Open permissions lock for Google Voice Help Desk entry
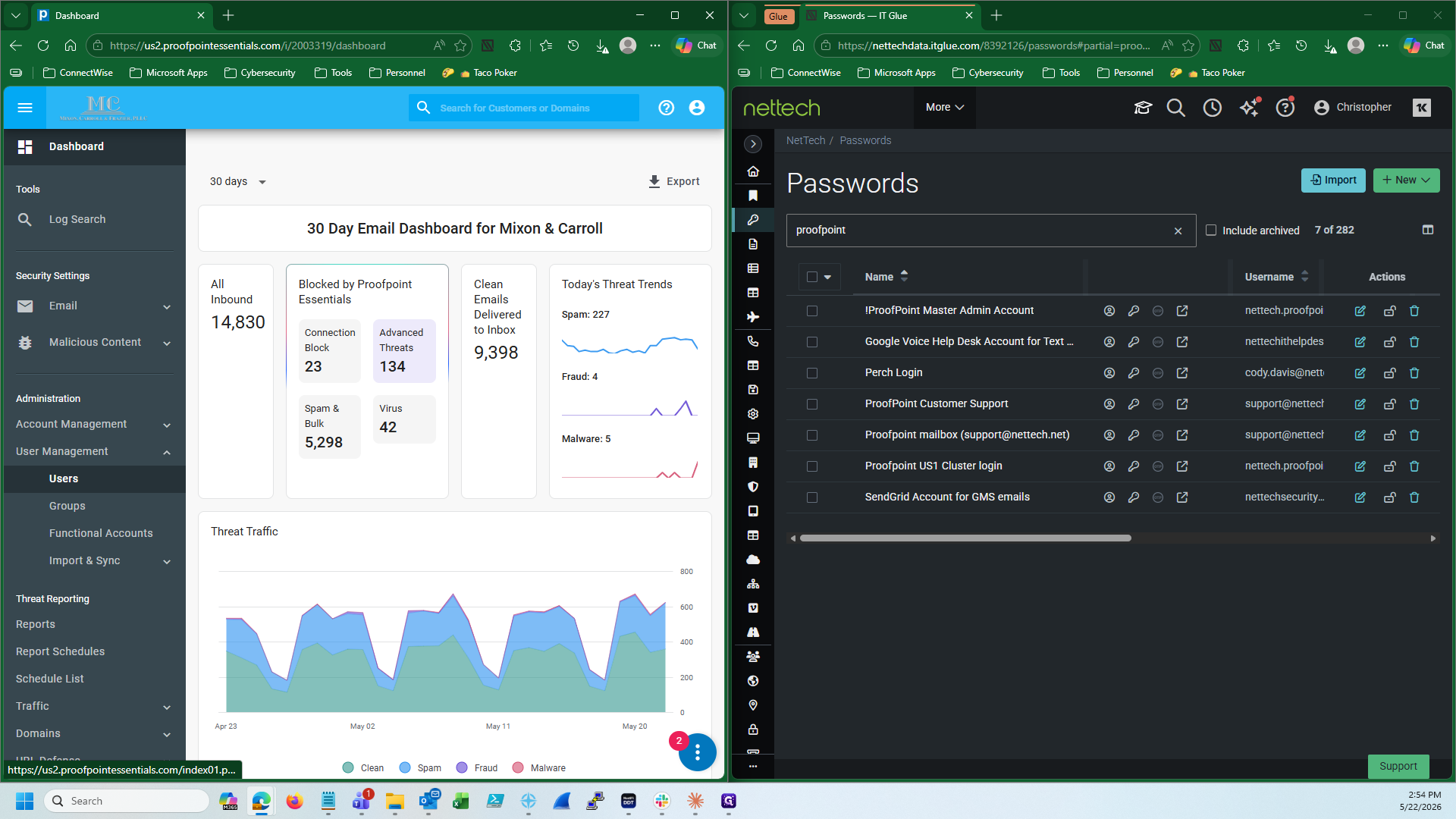Image resolution: width=1456 pixels, height=819 pixels. pos(1390,342)
